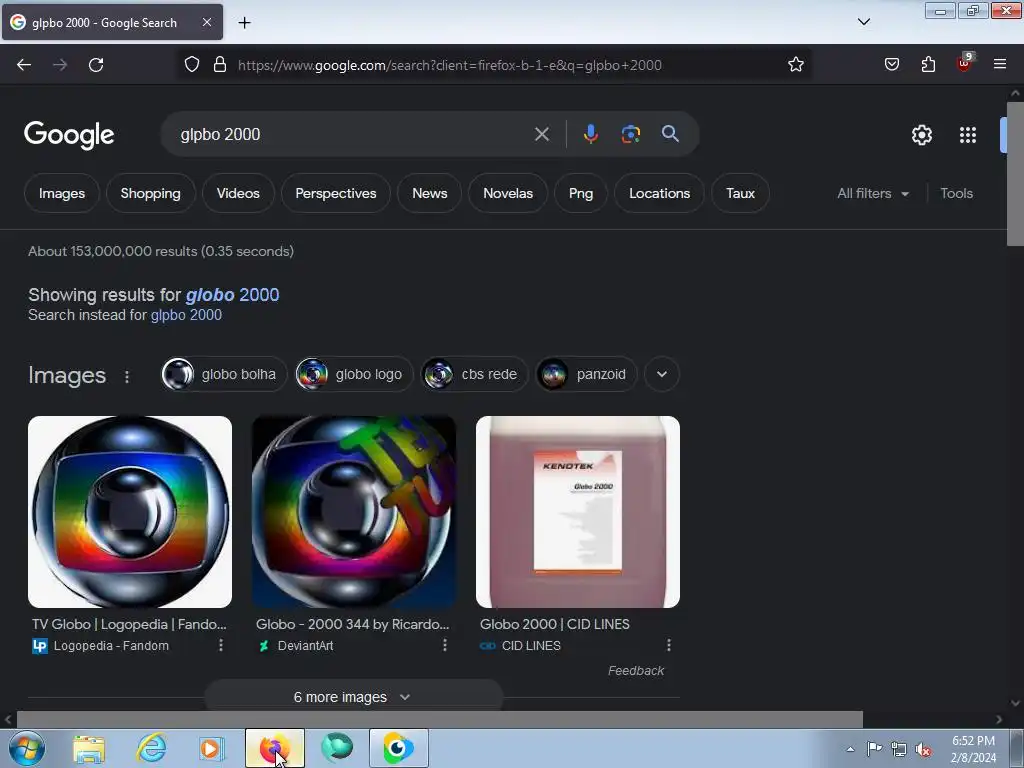The width and height of the screenshot is (1024, 768).
Task: Click the muted volume tray icon
Action: [x=923, y=750]
